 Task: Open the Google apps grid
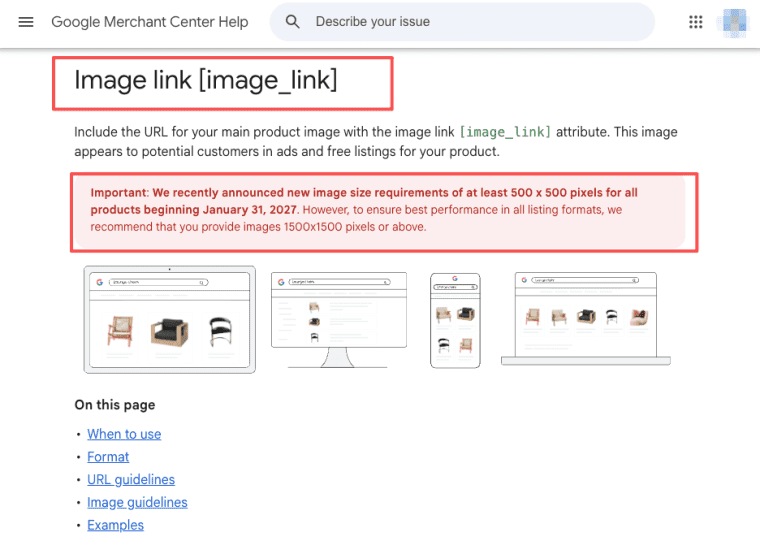(696, 22)
